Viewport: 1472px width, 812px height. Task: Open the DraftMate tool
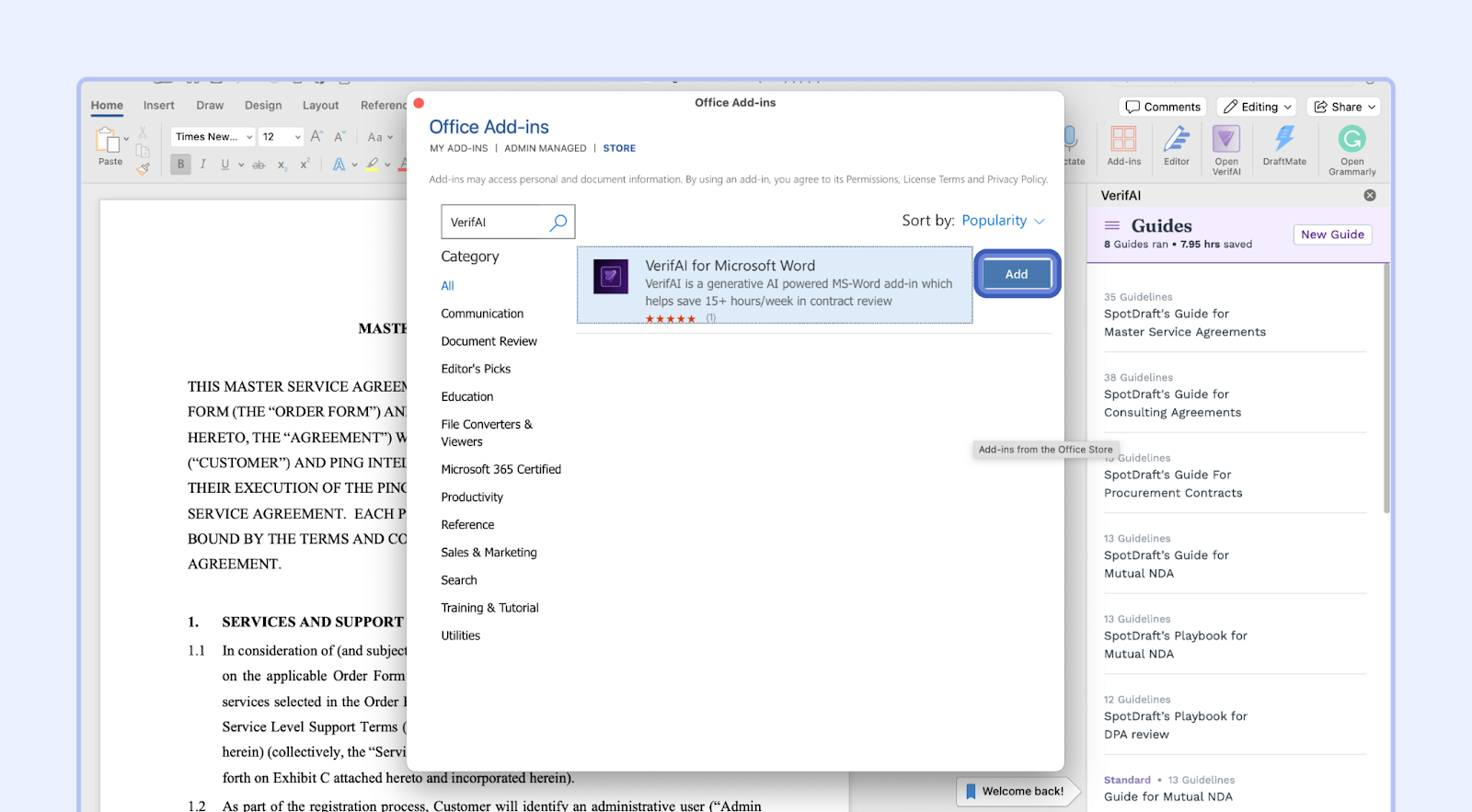coord(1284,140)
